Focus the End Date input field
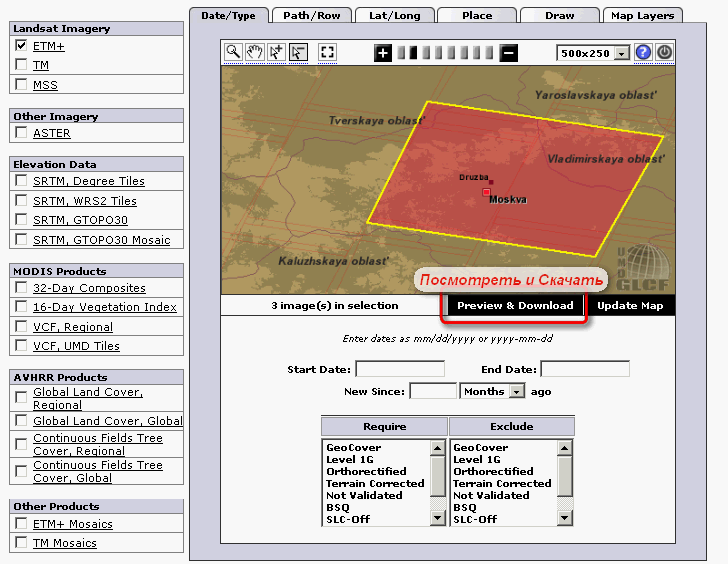Image resolution: width=728 pixels, height=564 pixels. click(585, 369)
